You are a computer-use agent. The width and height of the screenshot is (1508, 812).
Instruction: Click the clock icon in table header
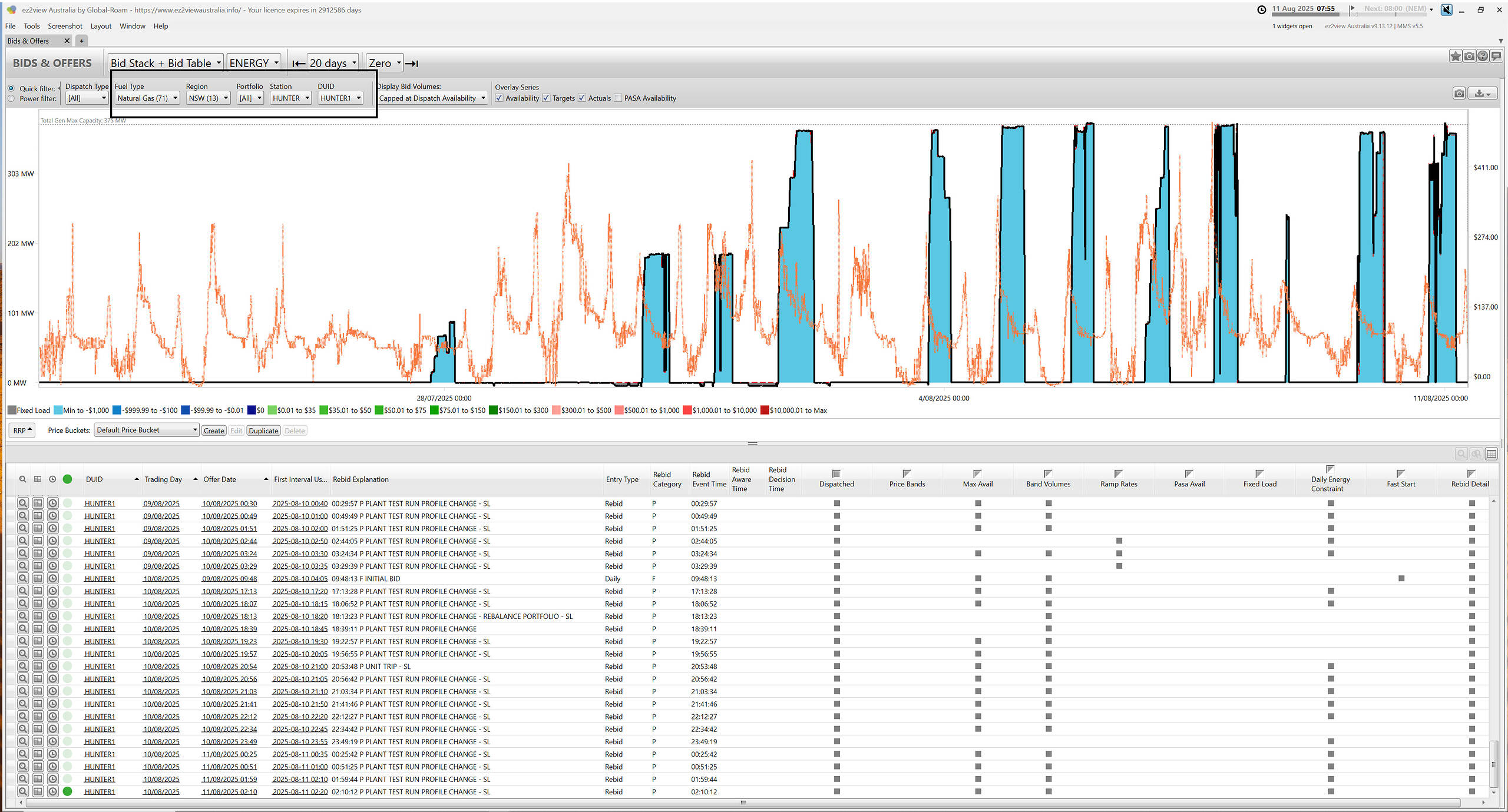pyautogui.click(x=52, y=479)
